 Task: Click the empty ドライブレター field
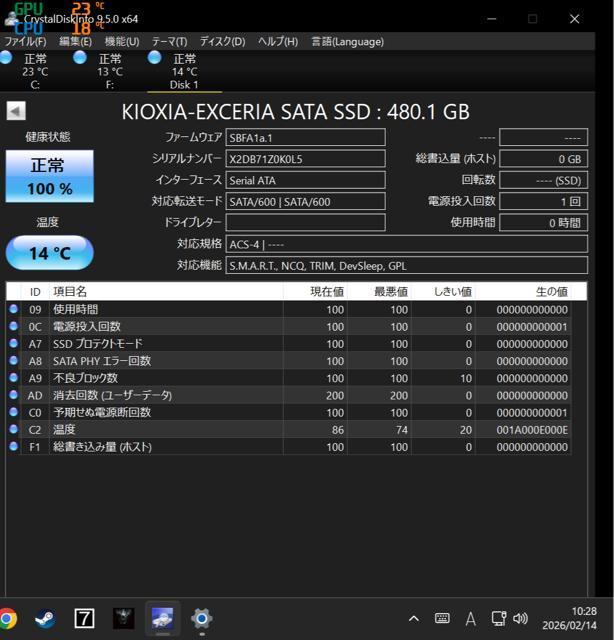pyautogui.click(x=305, y=222)
